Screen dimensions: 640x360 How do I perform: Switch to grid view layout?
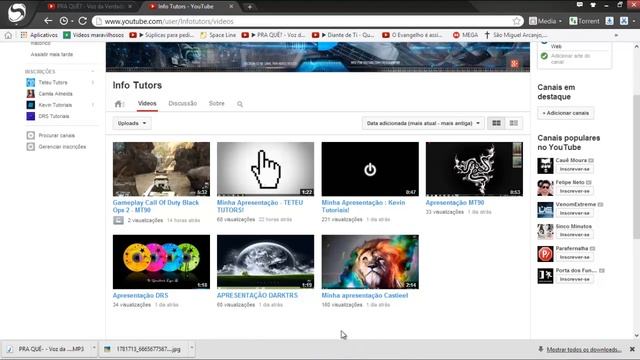point(496,123)
